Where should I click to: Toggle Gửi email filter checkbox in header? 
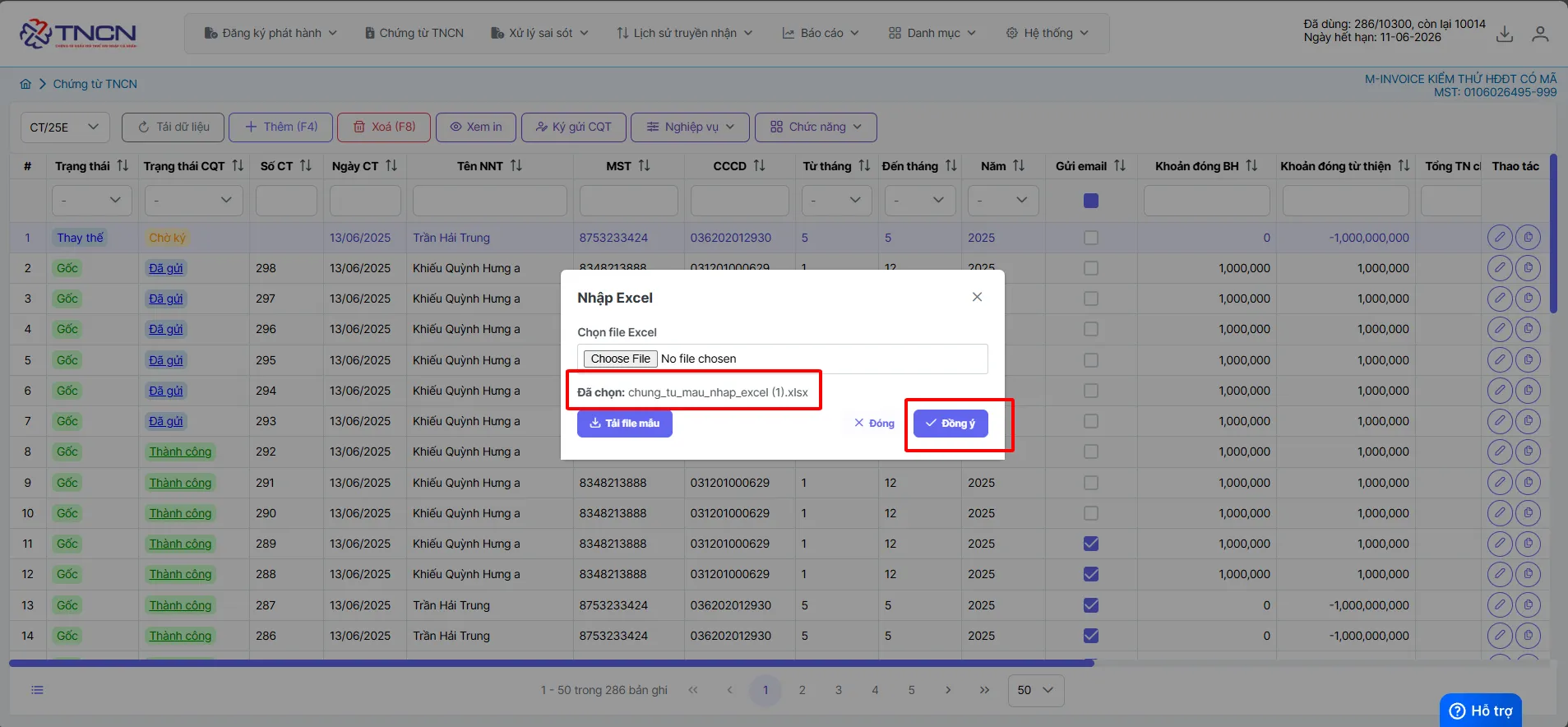click(1091, 201)
